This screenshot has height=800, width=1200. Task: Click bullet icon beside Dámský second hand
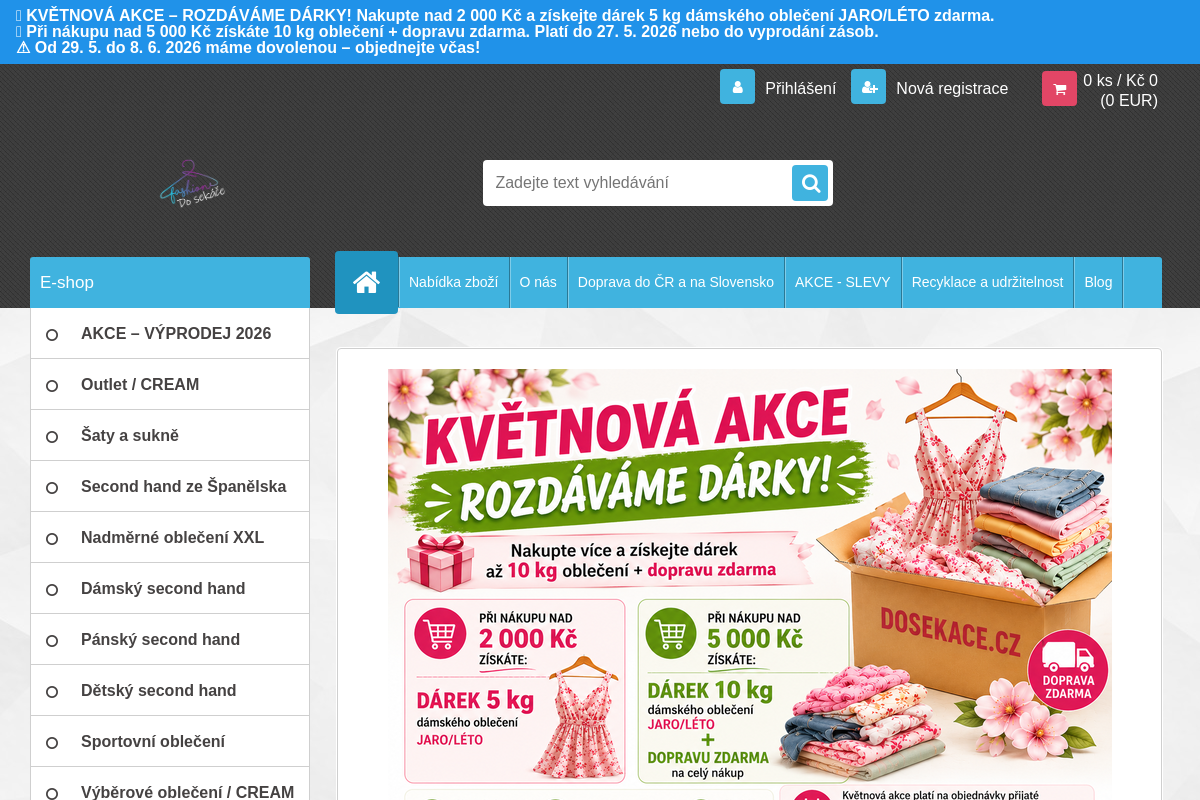click(52, 589)
